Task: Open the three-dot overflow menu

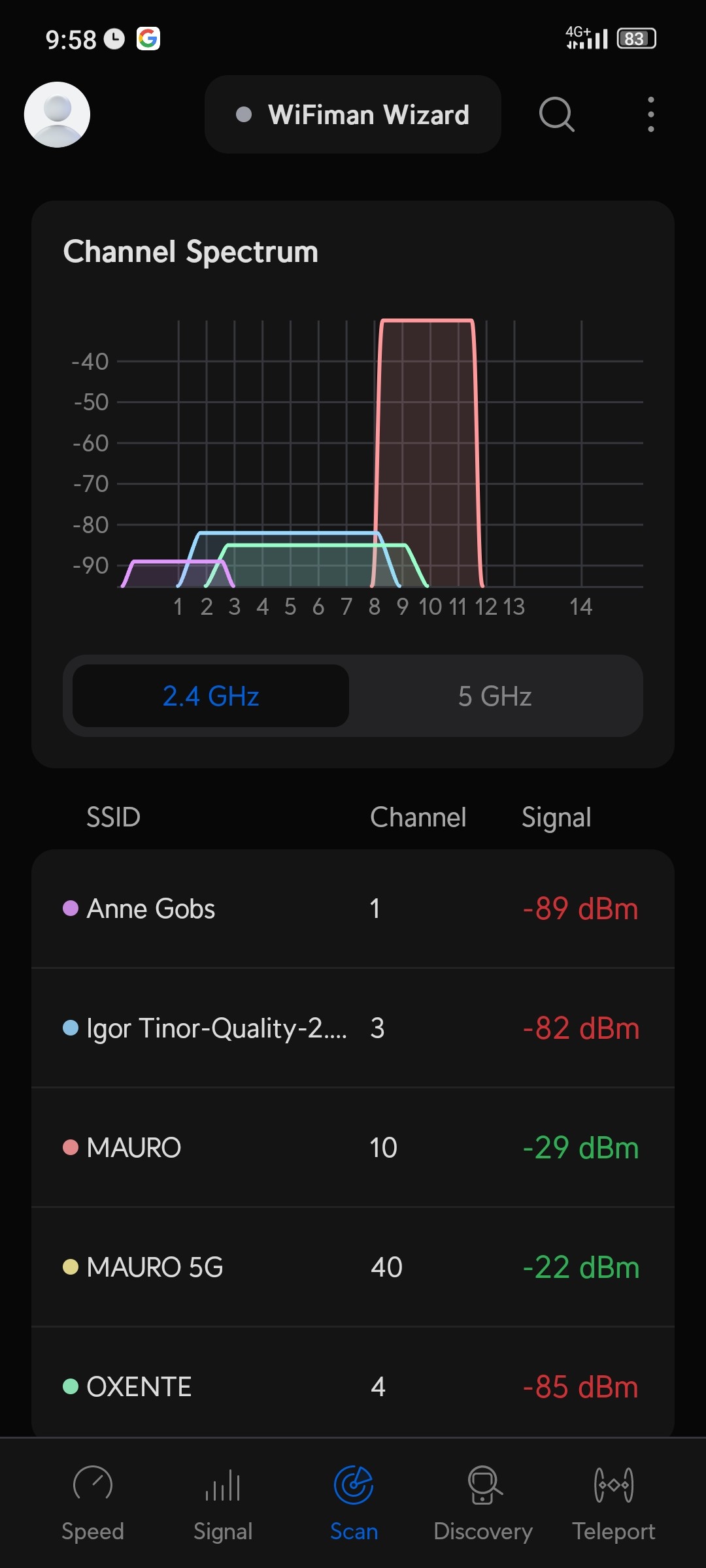Action: pos(650,114)
